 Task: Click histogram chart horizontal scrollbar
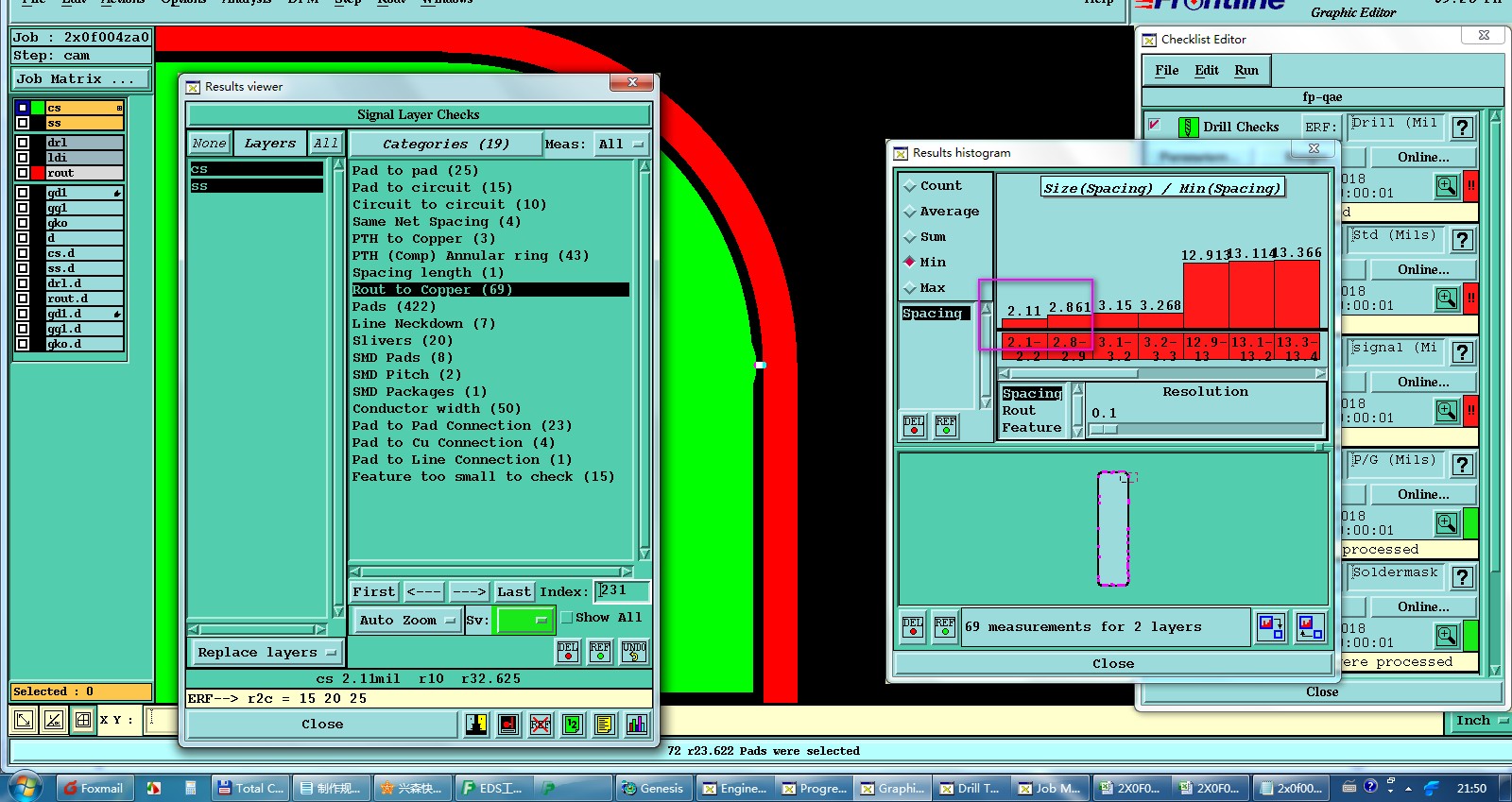[x=1162, y=374]
